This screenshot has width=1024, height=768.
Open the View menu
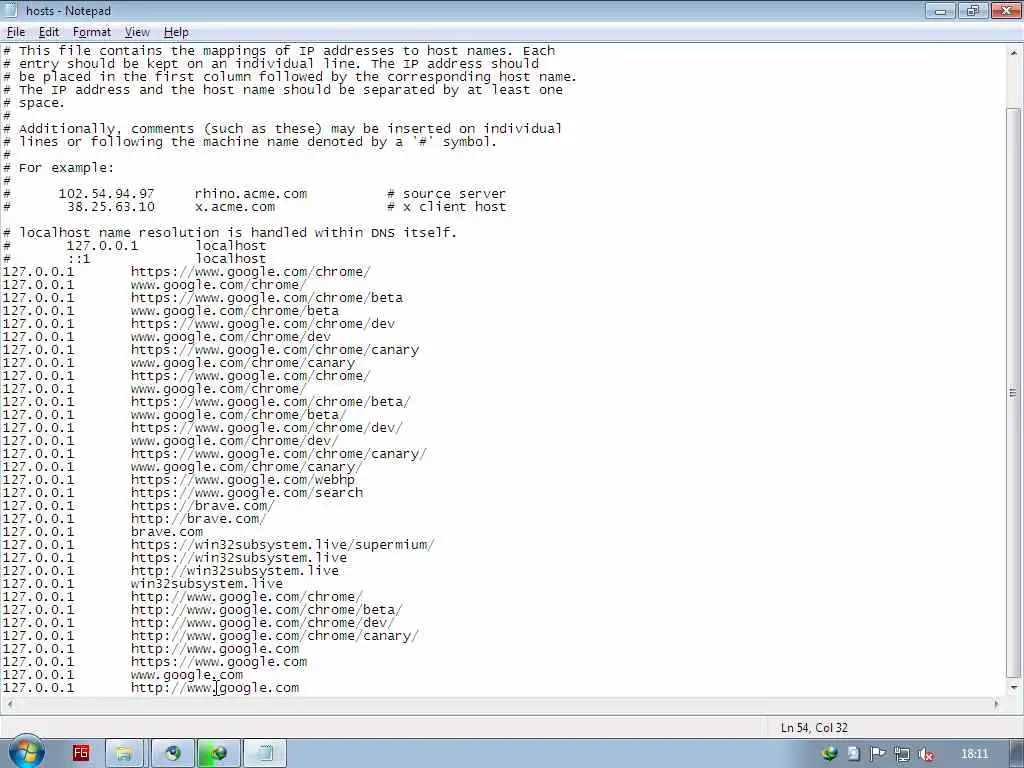tap(137, 32)
